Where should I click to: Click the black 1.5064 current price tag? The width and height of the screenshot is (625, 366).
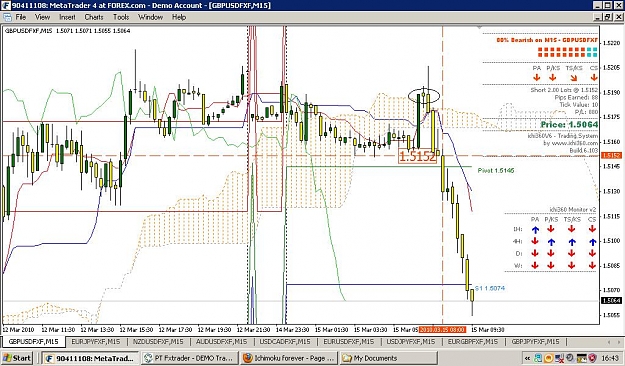coord(611,301)
